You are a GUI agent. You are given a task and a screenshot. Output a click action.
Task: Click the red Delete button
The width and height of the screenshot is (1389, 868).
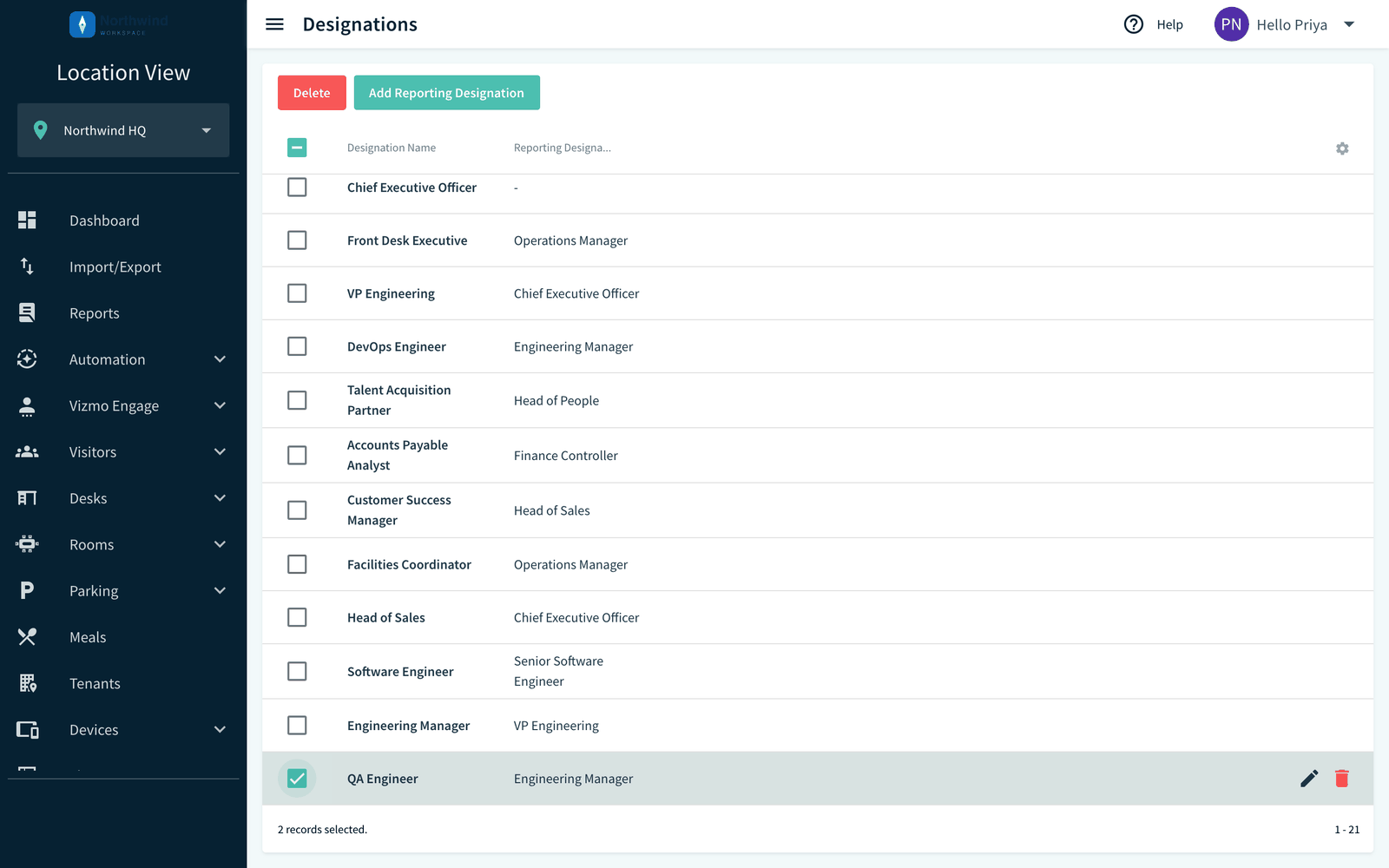[x=312, y=93]
